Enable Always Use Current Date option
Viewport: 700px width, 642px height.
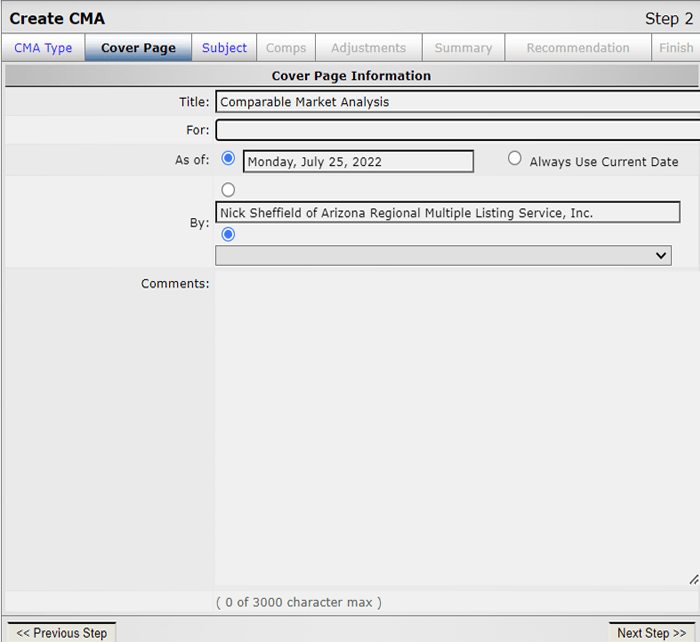[x=514, y=158]
